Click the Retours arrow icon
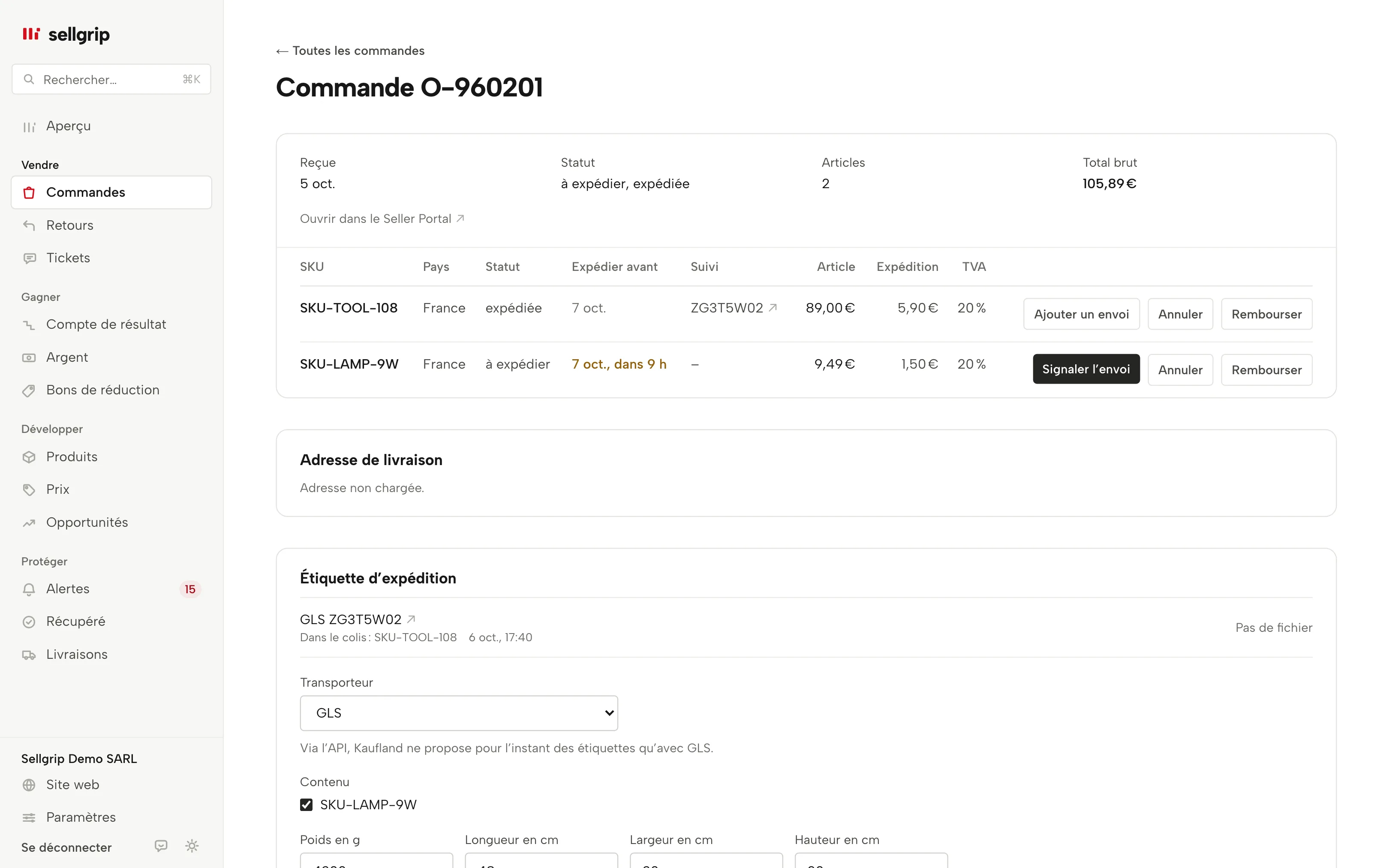1389x868 pixels. click(29, 225)
